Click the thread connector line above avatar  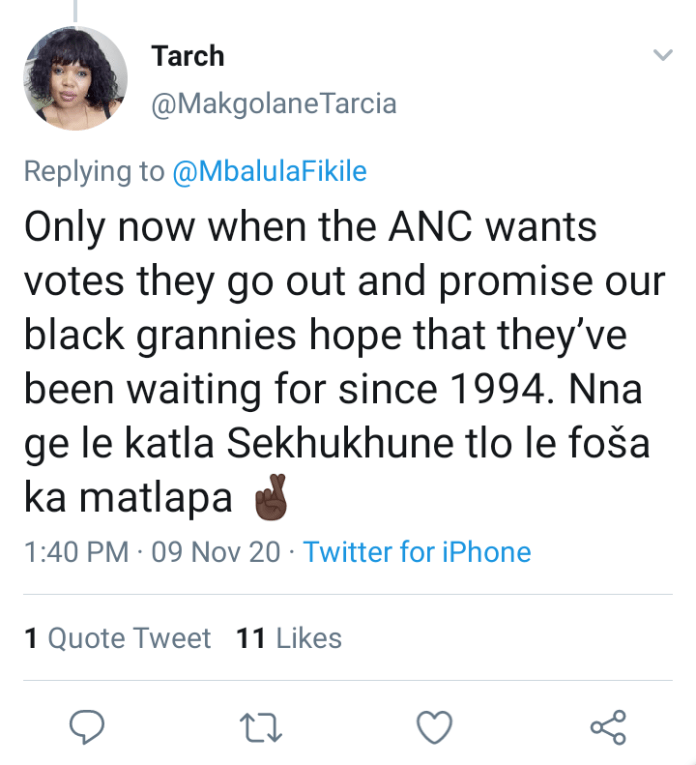[76, 8]
